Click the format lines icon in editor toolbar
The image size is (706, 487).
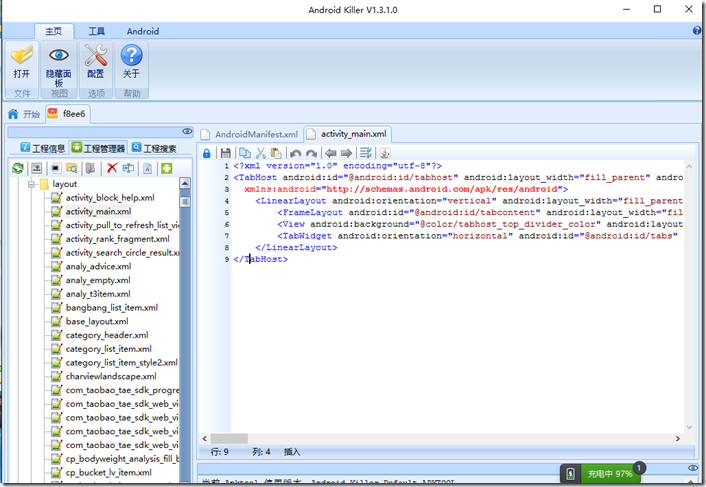pyautogui.click(x=366, y=153)
